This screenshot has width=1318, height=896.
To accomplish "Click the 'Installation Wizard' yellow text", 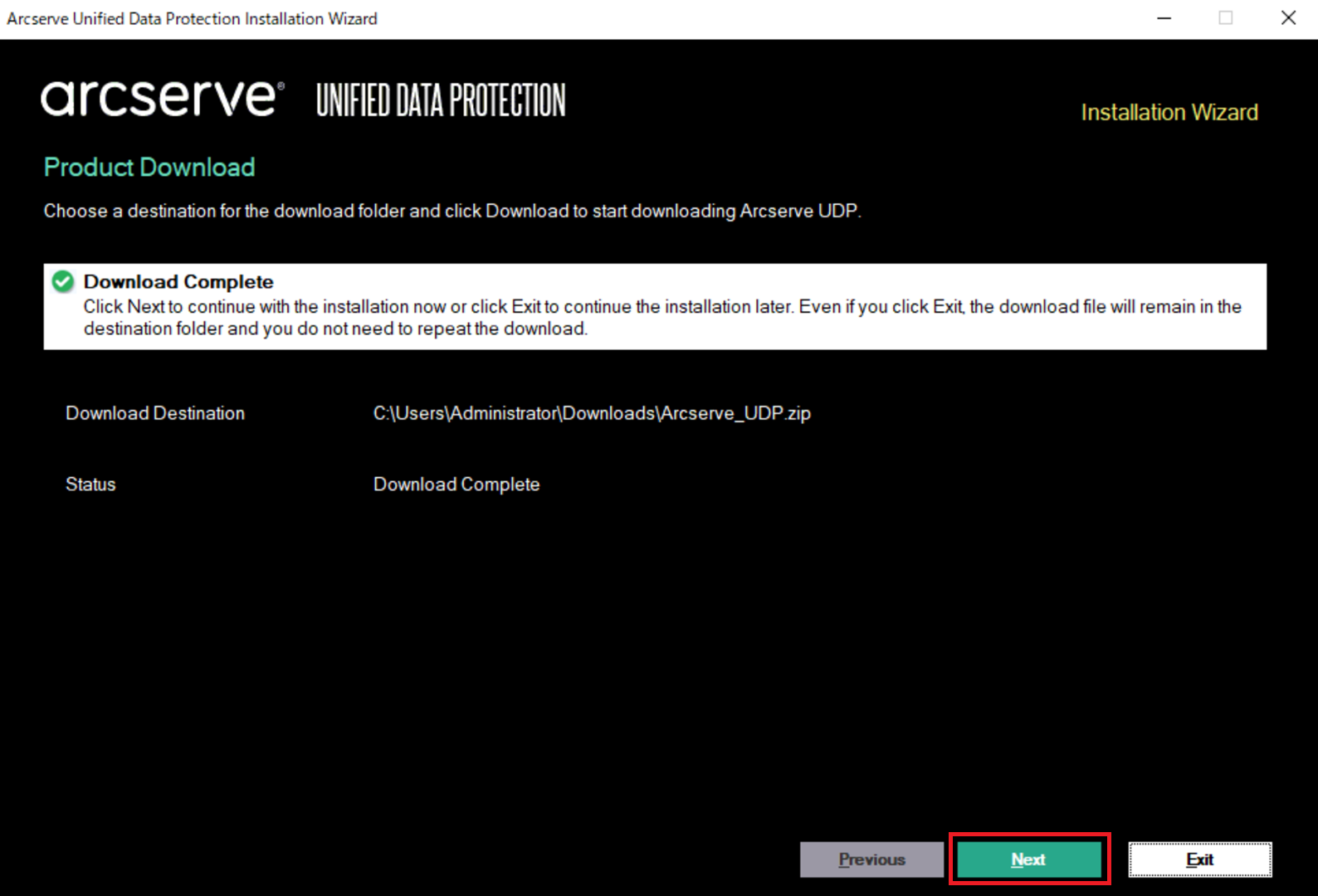I will pos(1169,112).
